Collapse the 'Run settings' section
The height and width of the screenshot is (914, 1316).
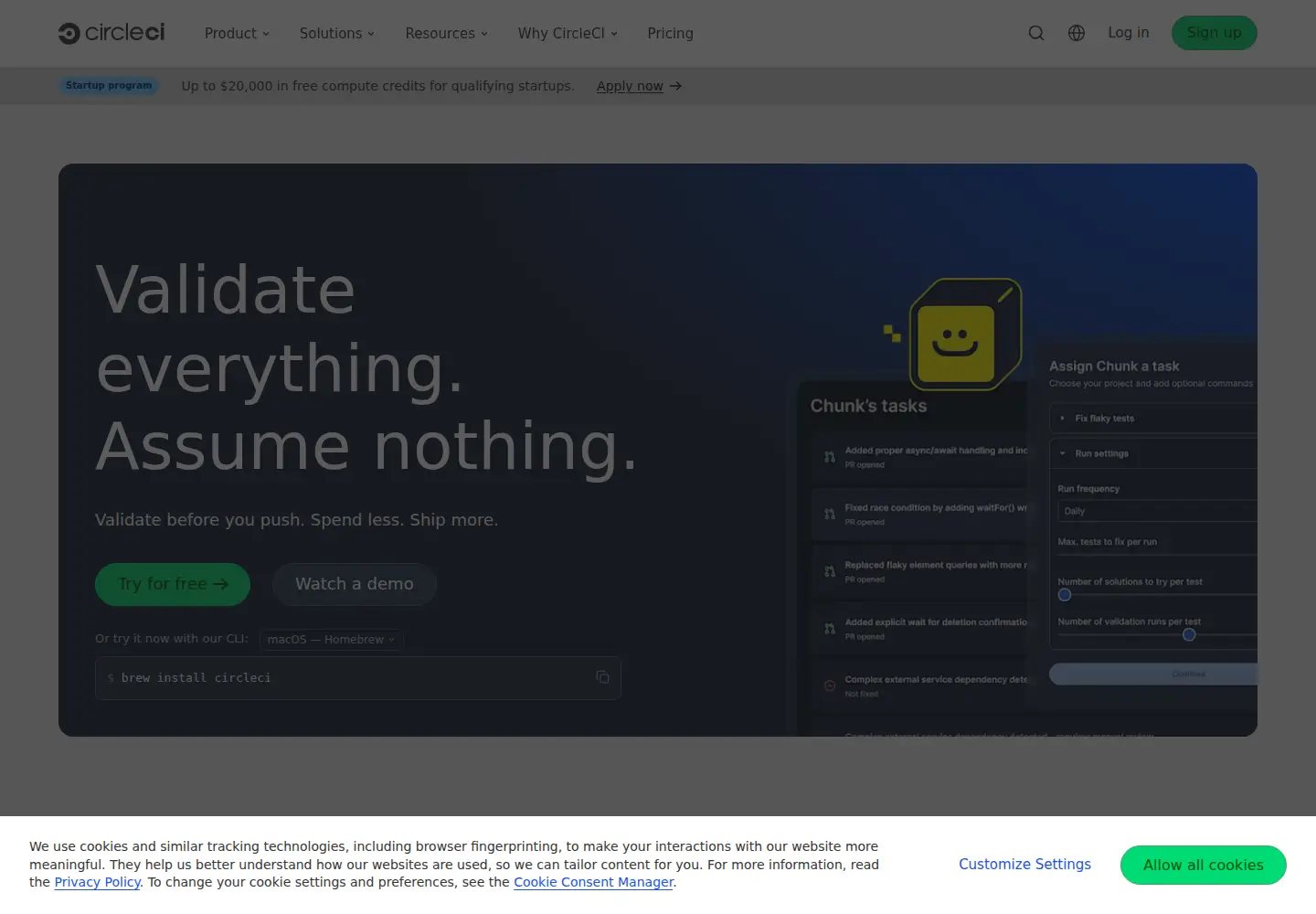point(1153,453)
